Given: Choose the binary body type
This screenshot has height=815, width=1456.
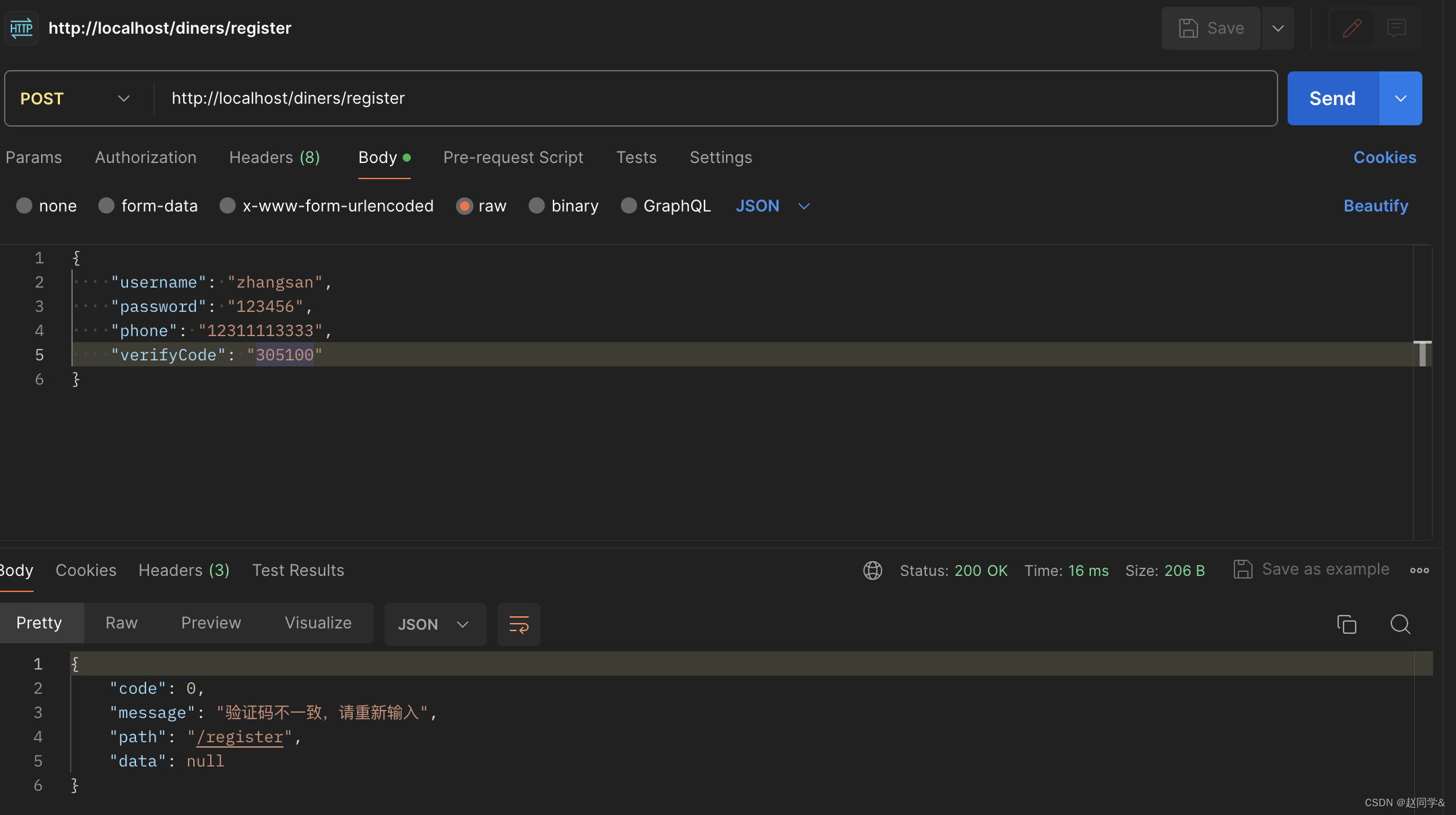Looking at the screenshot, I should coord(537,205).
